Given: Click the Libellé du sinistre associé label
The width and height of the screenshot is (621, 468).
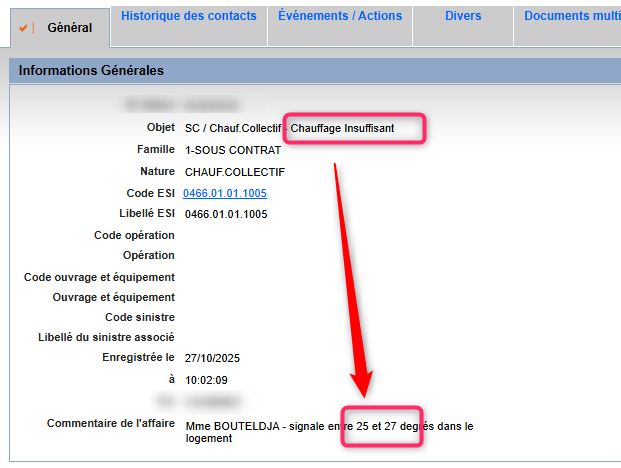Looking at the screenshot, I should tap(106, 338).
